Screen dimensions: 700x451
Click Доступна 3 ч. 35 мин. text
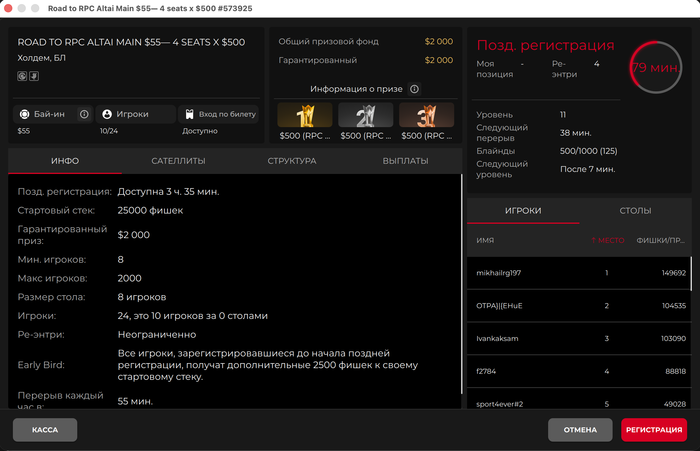[x=168, y=192]
